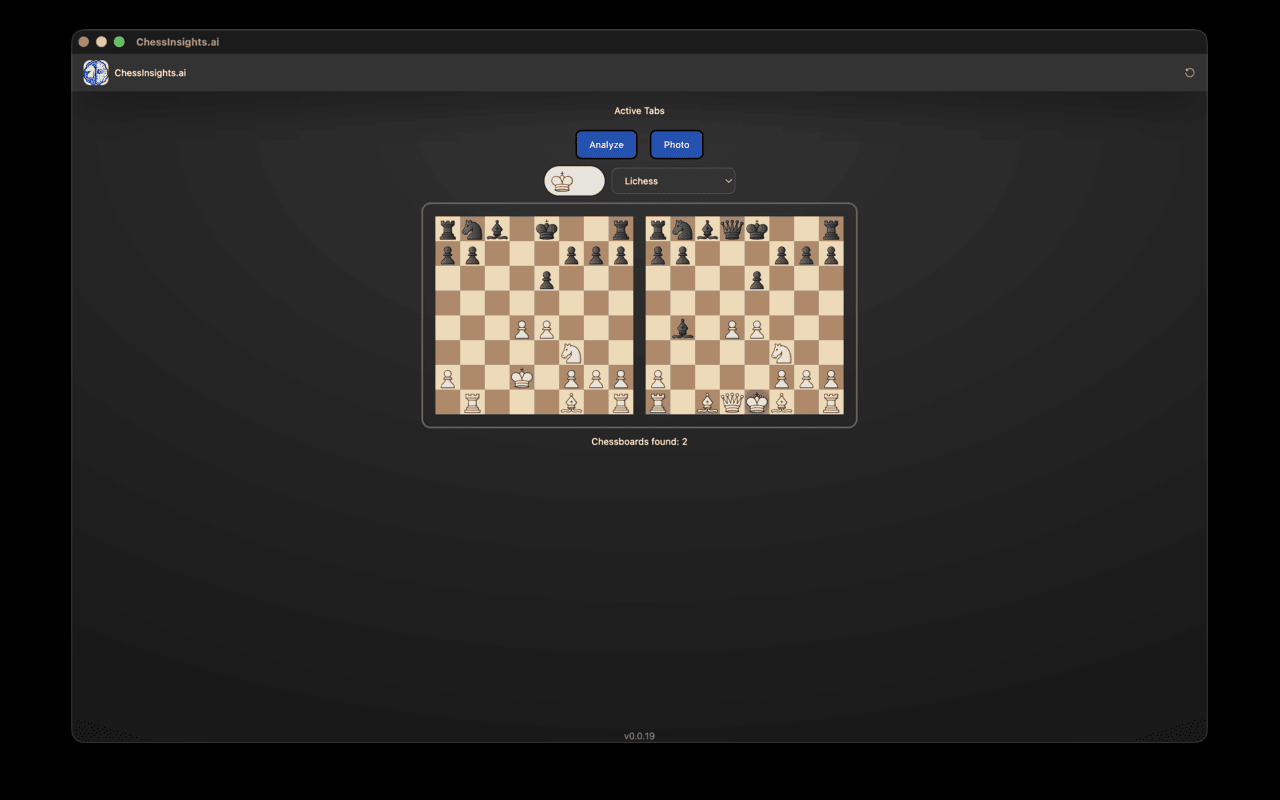Open the Photo tab

point(676,144)
